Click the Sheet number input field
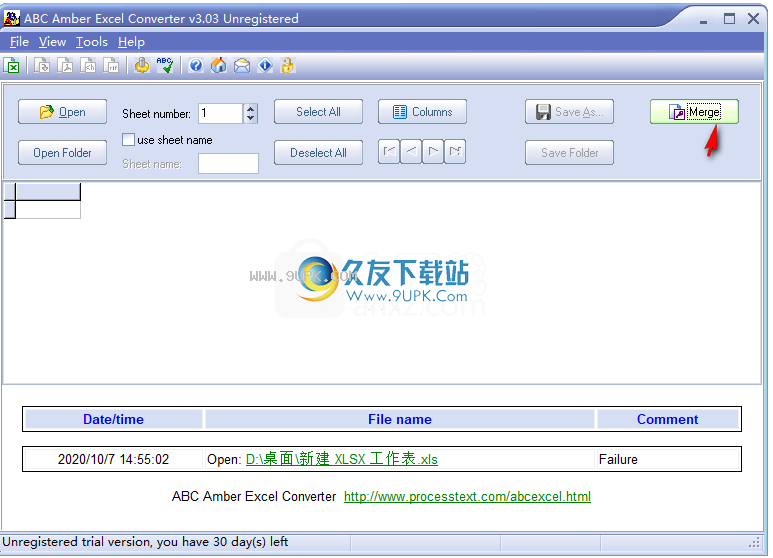The height and width of the screenshot is (558, 773). click(221, 113)
